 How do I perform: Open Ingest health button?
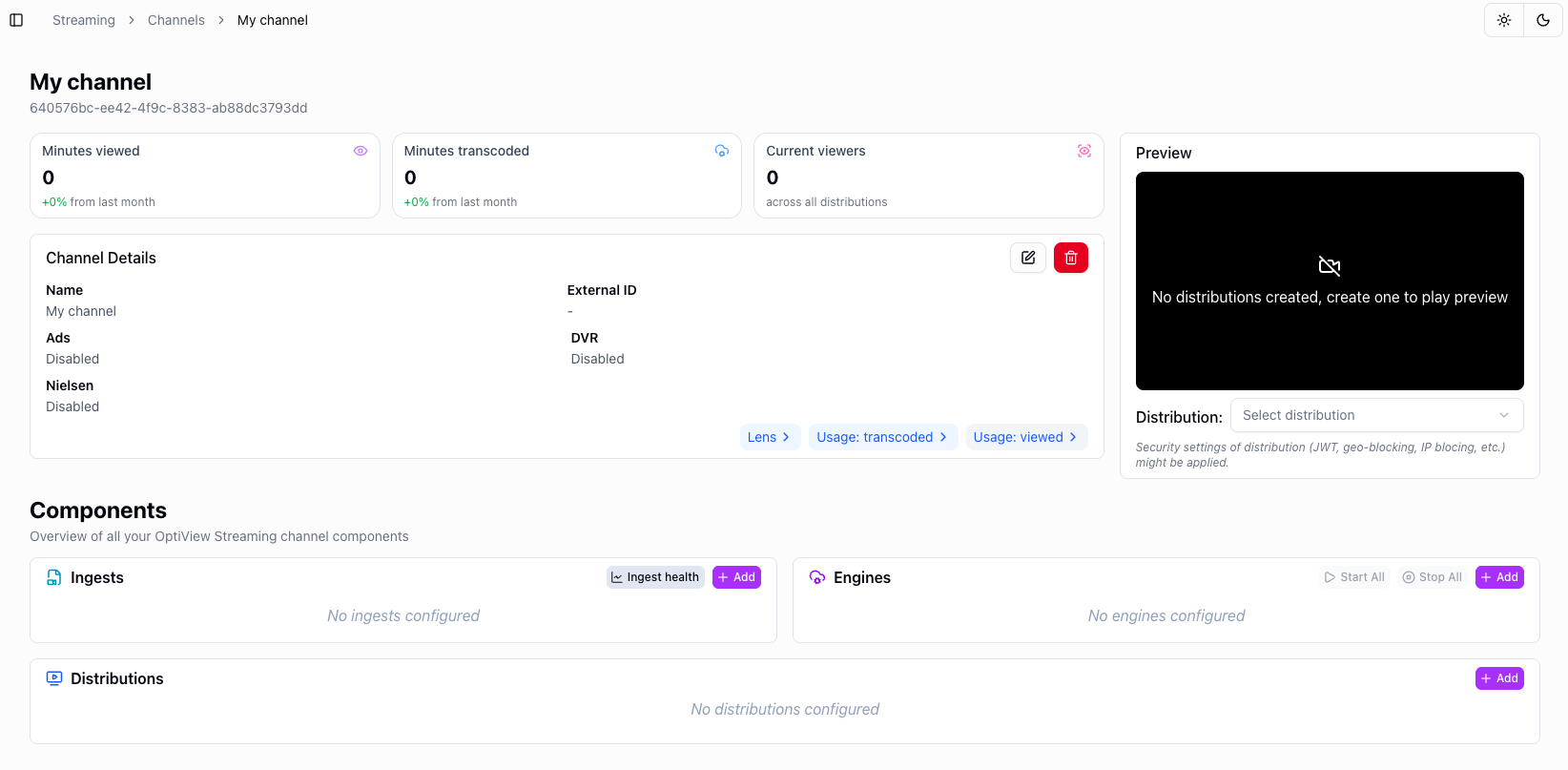655,577
